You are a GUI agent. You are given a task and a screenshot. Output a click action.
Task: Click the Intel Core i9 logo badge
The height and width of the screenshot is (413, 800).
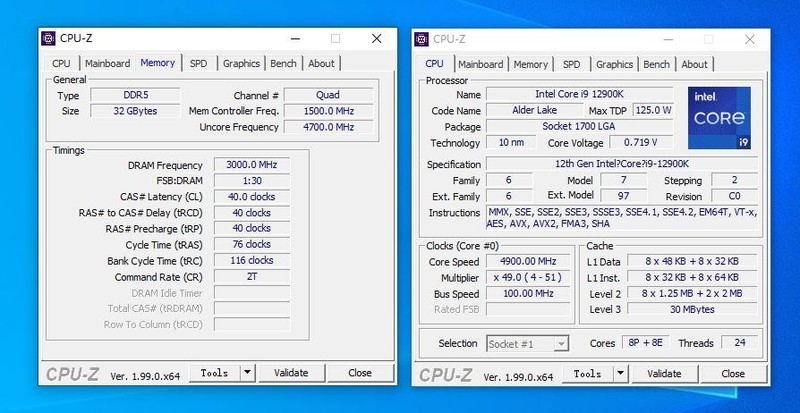coord(719,118)
